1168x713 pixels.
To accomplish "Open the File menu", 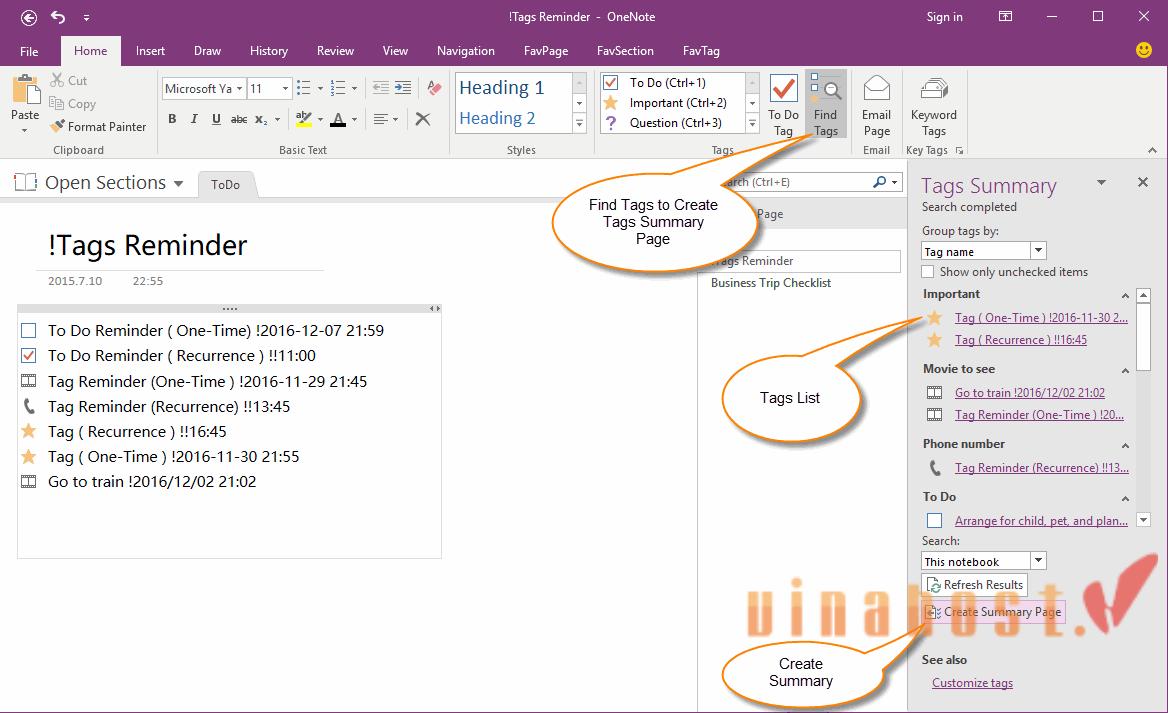I will click(x=29, y=51).
